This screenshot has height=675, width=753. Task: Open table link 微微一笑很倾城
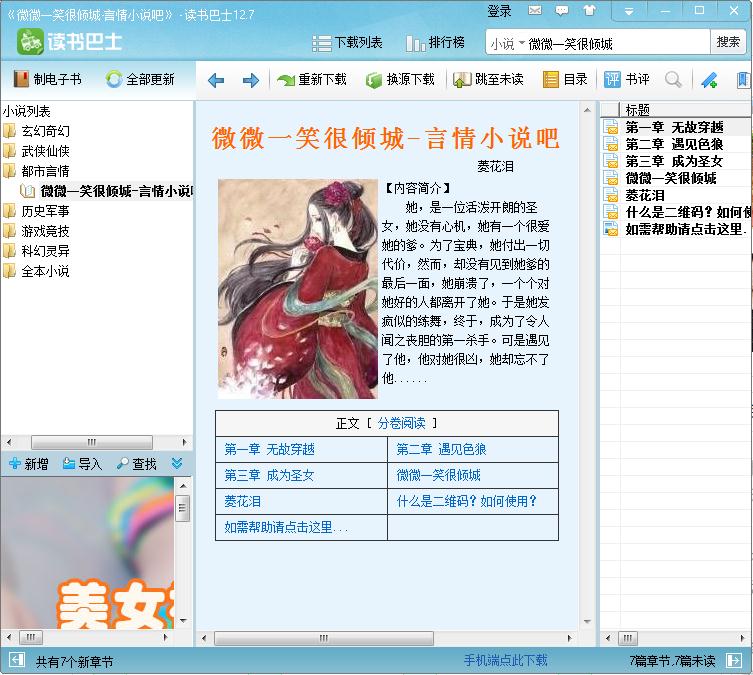tap(438, 475)
